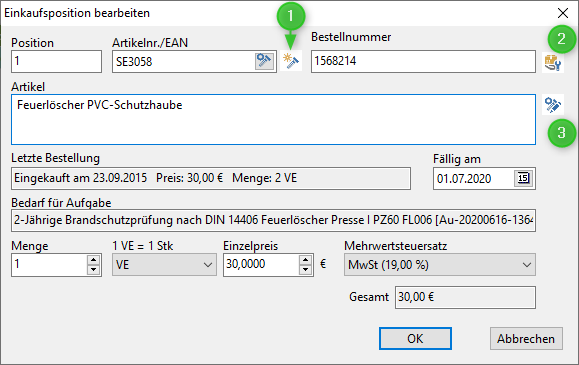Increase Einzelpreis with up arrow

tap(305, 260)
